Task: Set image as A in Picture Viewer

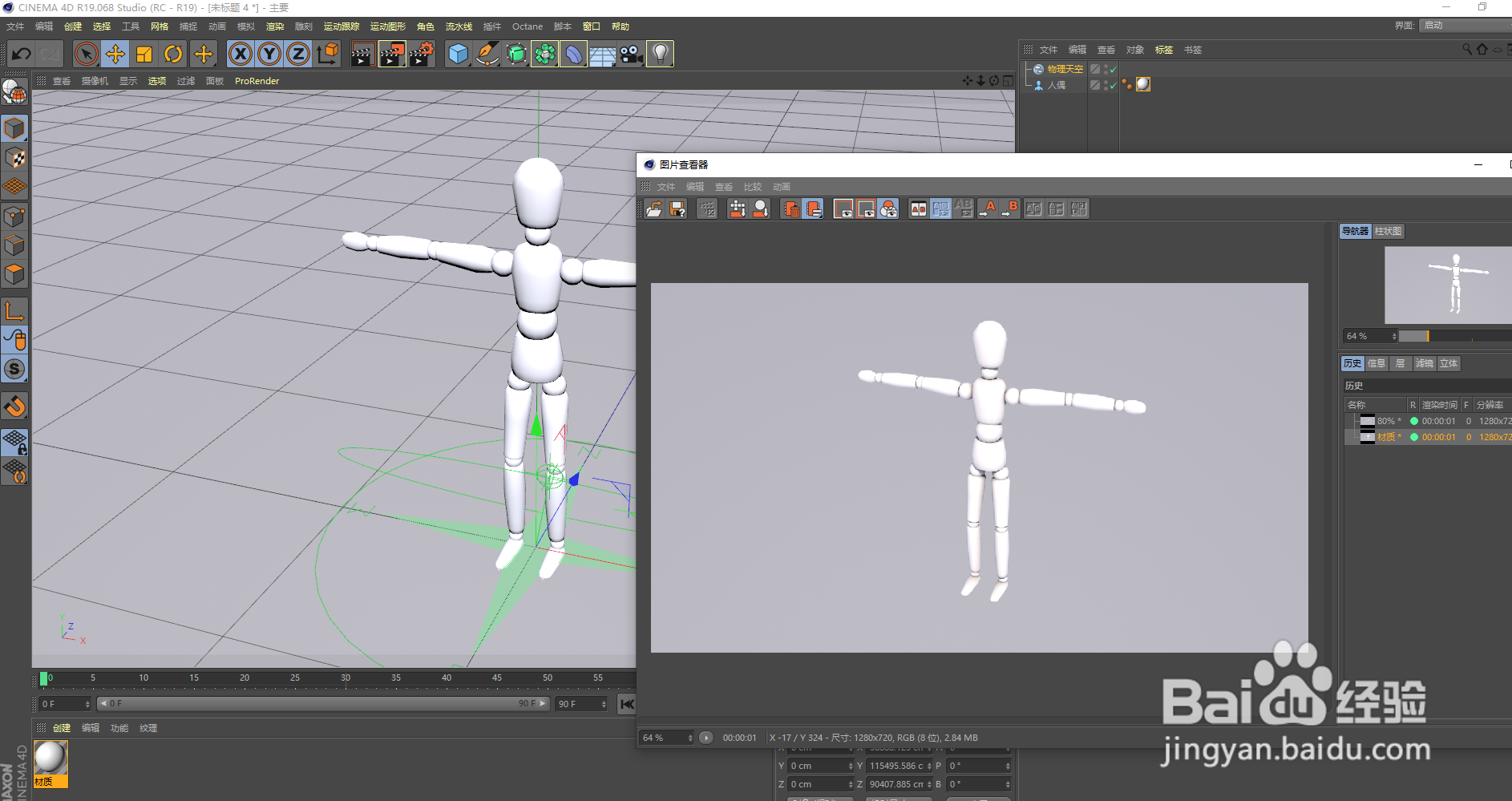Action: coord(988,209)
